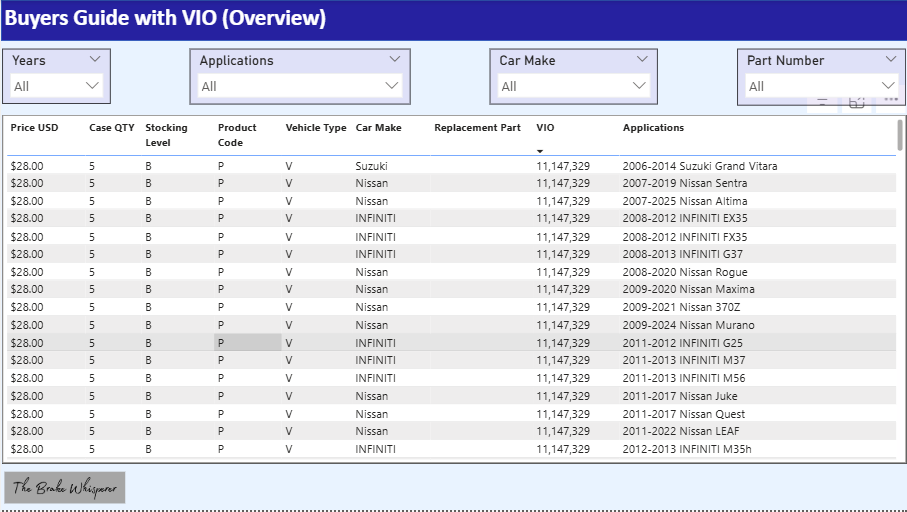Select '2009-2020 Nissan Maxima' cell

click(688, 289)
